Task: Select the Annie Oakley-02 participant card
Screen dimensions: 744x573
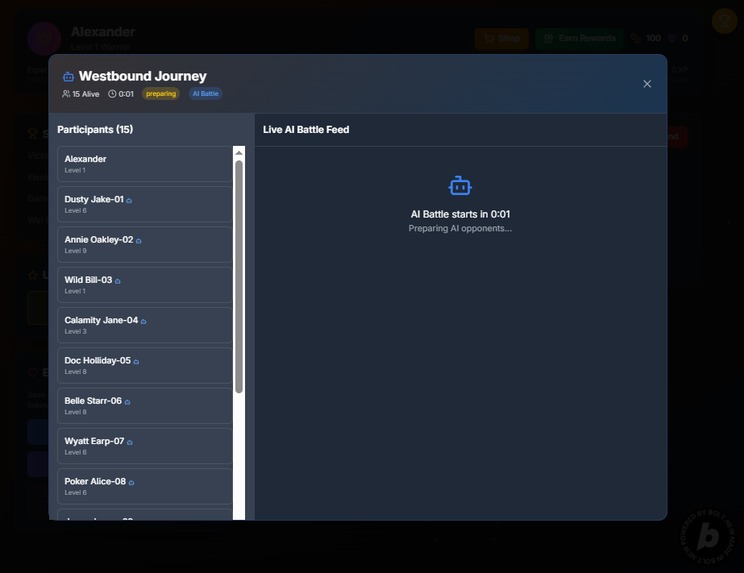Action: coord(145,245)
